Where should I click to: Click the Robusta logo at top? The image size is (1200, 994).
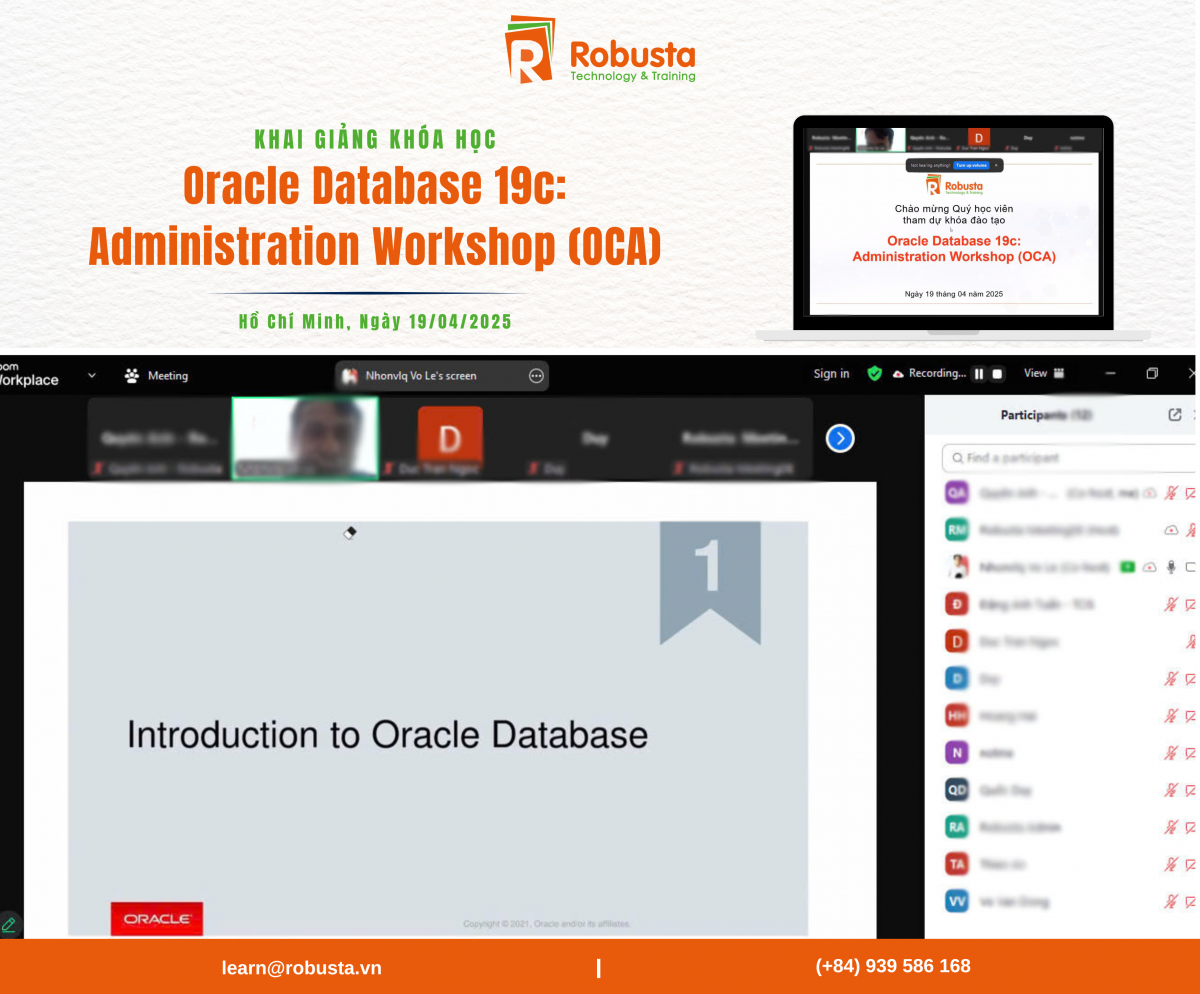click(x=600, y=50)
